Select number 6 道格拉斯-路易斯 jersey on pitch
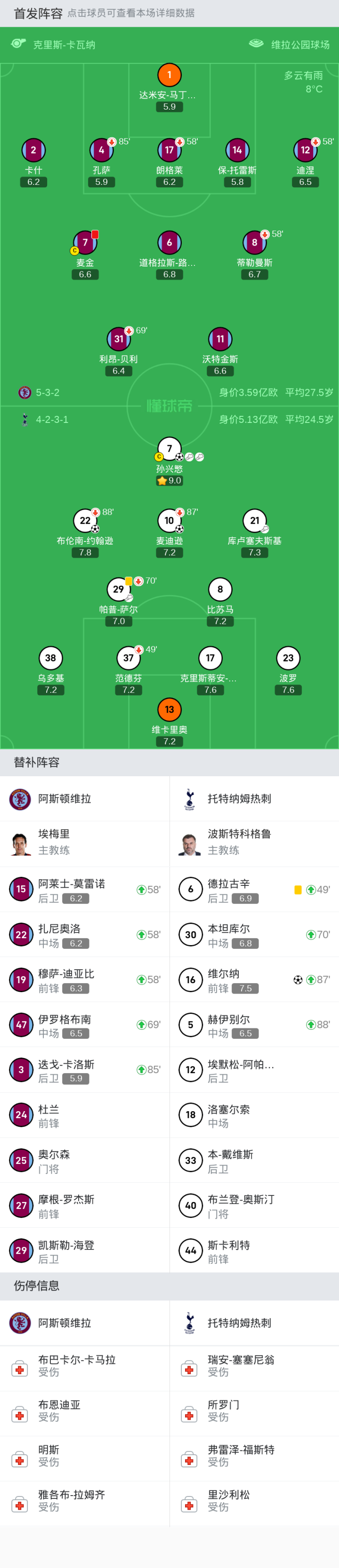This screenshot has width=339, height=1568. point(169,242)
